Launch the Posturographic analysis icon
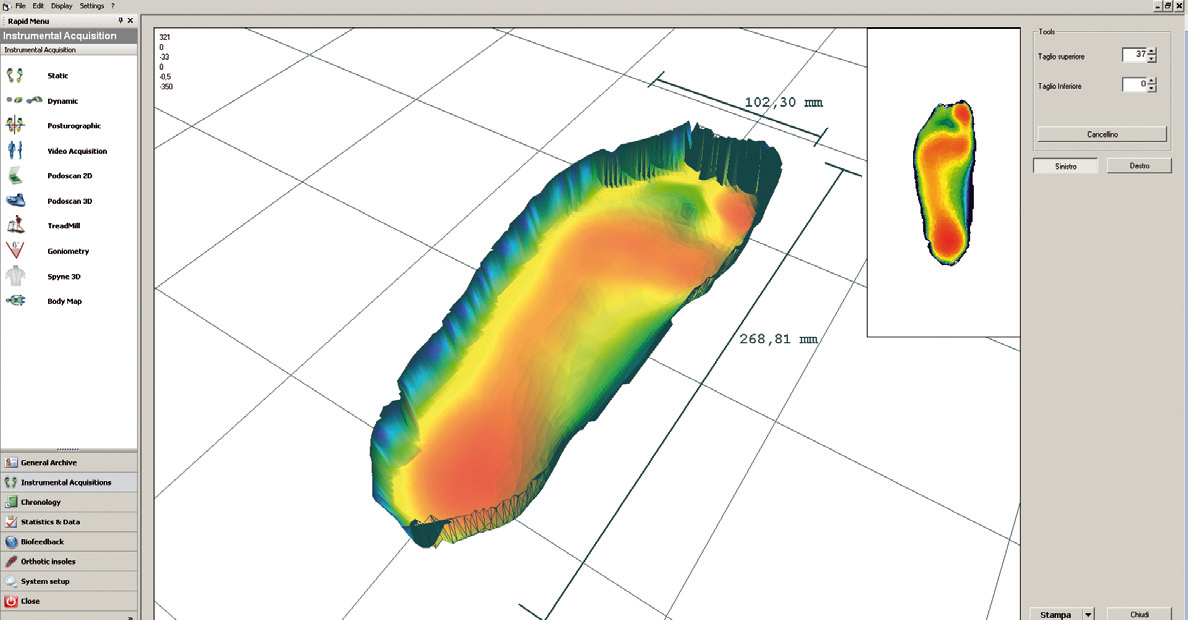Screen dimensions: 1188x620 15,126
